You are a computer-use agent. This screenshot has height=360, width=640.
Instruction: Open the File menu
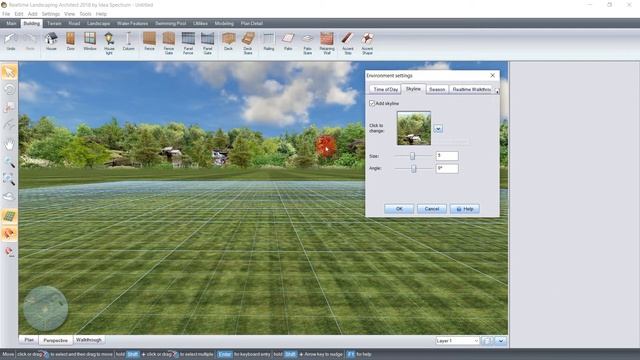(6, 14)
